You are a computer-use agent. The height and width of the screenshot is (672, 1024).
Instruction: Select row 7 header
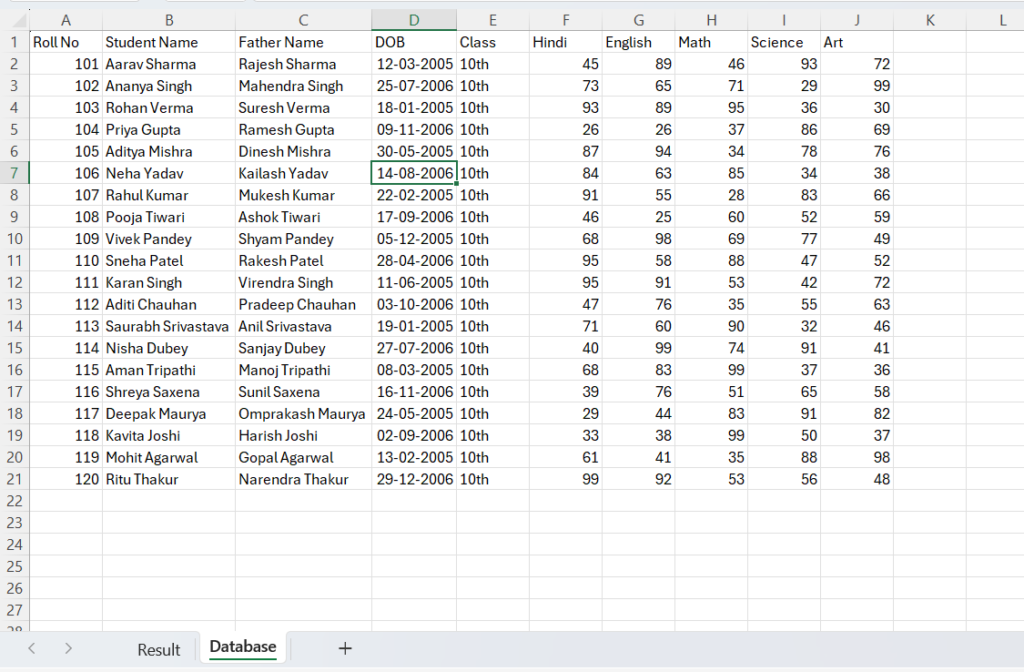13,173
